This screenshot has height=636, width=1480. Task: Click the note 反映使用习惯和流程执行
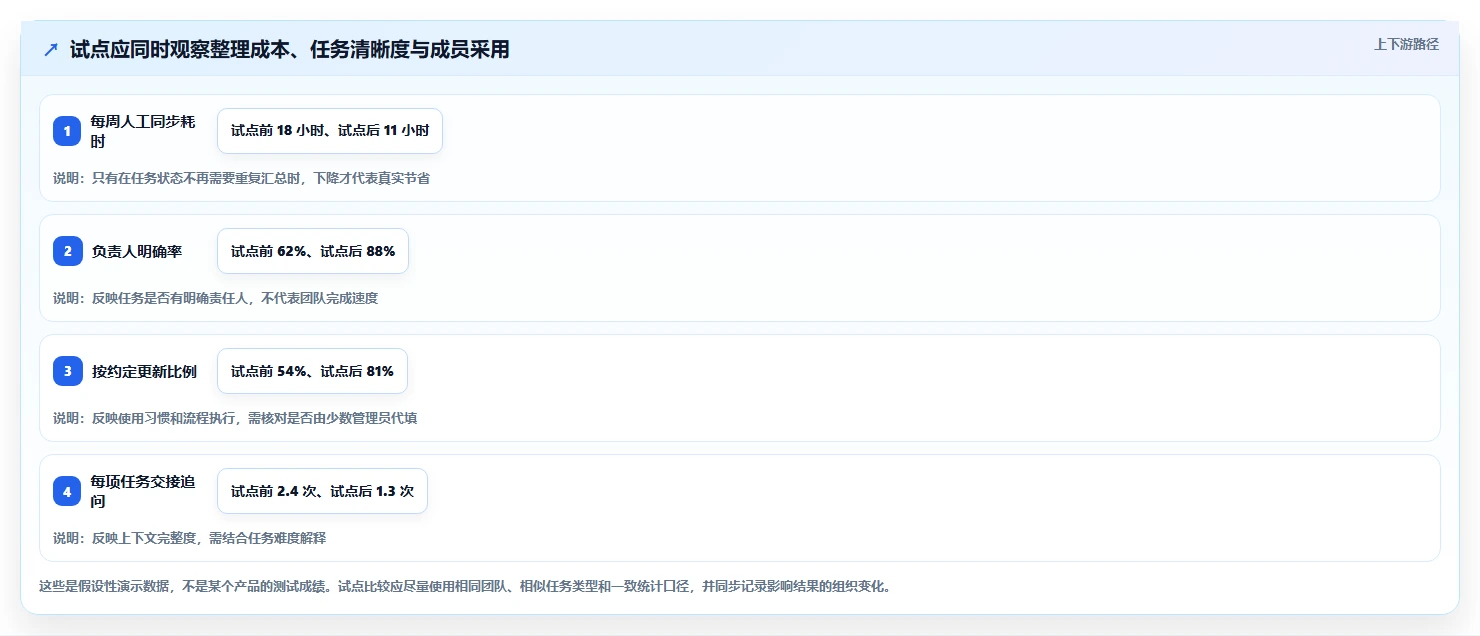click(x=235, y=418)
